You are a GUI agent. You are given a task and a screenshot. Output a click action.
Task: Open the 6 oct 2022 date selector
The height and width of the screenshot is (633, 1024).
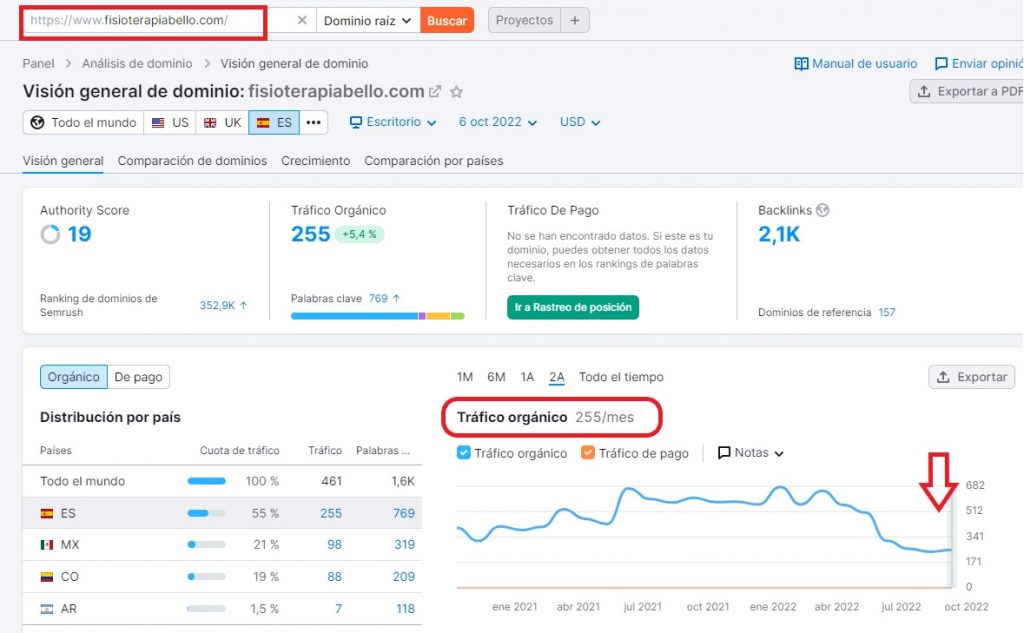[492, 121]
